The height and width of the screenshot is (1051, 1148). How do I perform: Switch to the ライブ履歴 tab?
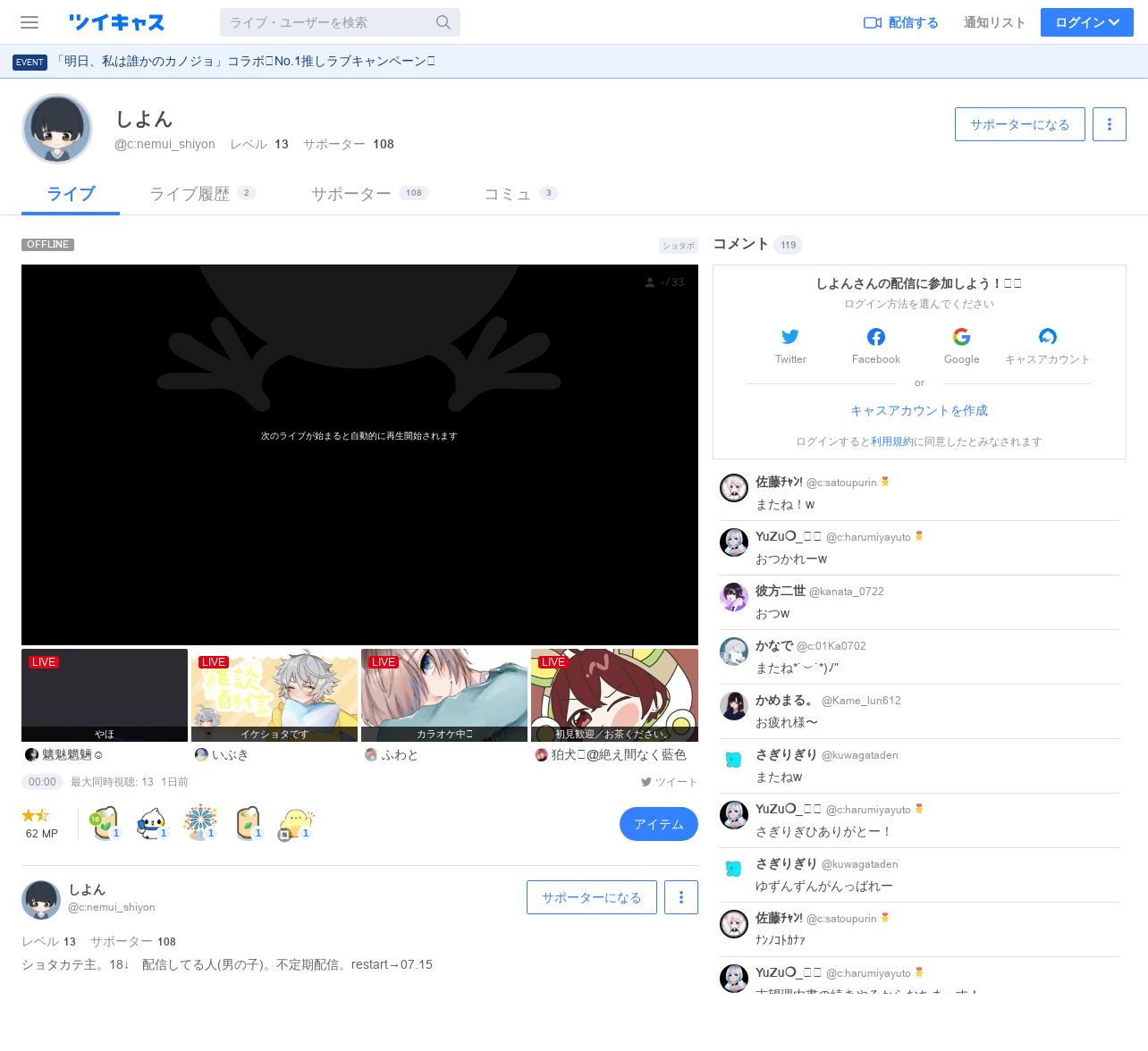pos(202,194)
